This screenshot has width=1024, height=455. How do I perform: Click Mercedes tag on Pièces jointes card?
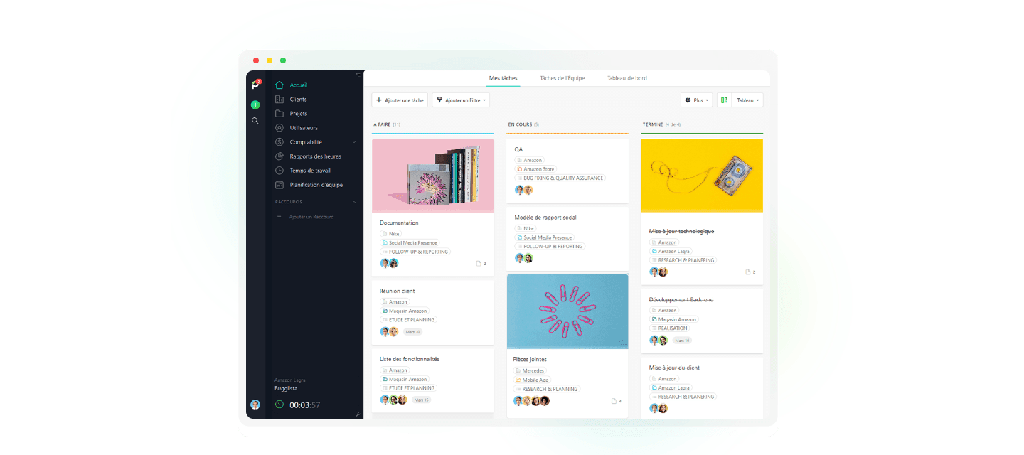click(530, 371)
